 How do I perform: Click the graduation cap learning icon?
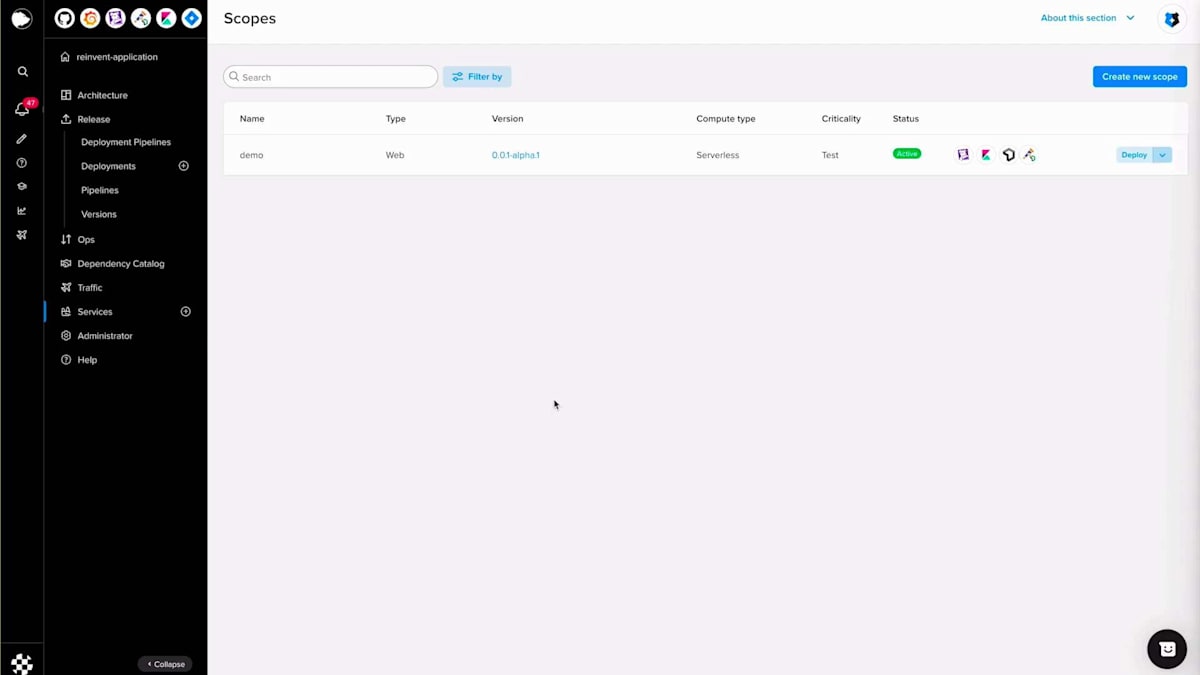tap(22, 187)
